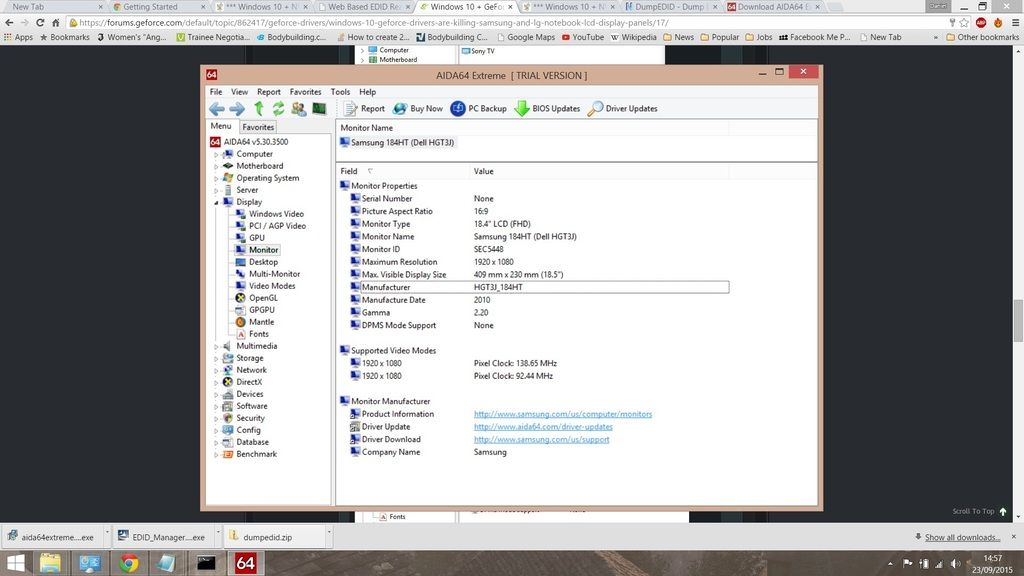The image size is (1024, 576).
Task: Expand the Computer tree node
Action: pos(216,155)
